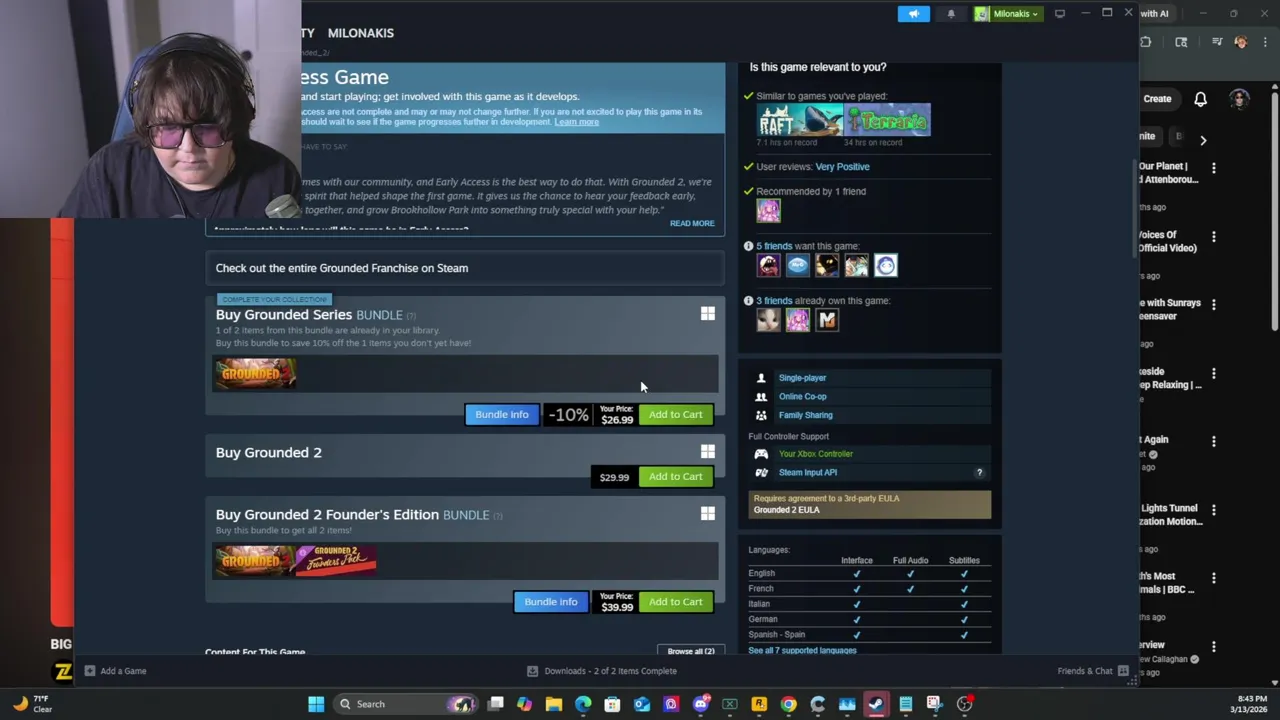Open the M logo friend avatar who owns game

tap(827, 320)
